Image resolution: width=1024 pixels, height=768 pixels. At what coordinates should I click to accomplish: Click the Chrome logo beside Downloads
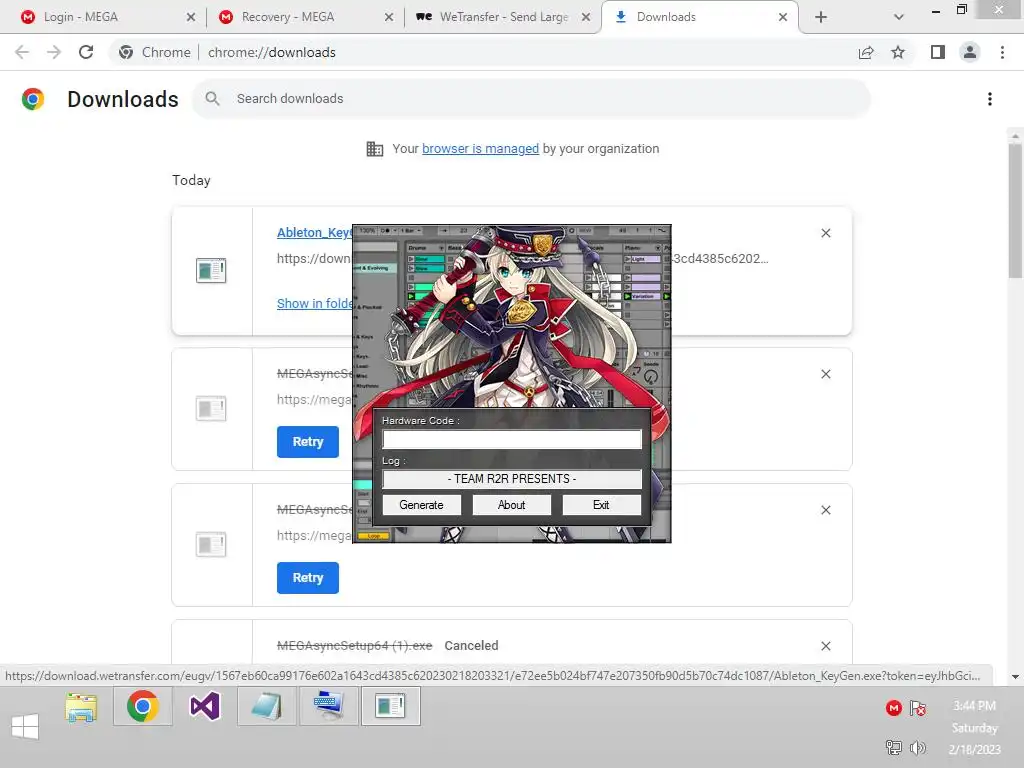33,99
